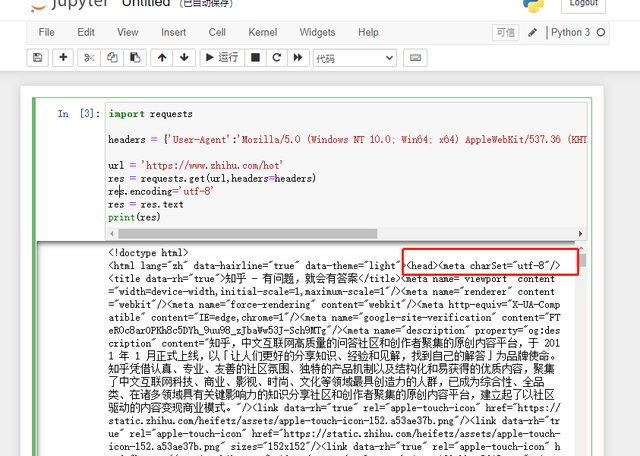
Task: Restart and run all fast-forward icon
Action: click(x=298, y=58)
